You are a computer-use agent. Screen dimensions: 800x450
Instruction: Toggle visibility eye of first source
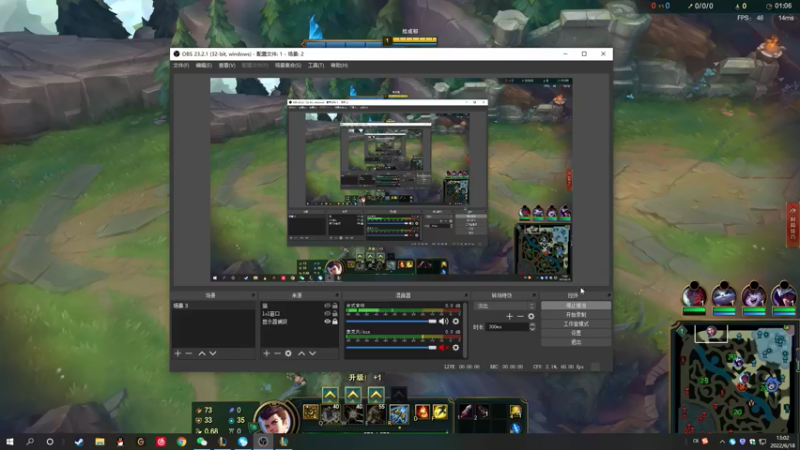[327, 306]
